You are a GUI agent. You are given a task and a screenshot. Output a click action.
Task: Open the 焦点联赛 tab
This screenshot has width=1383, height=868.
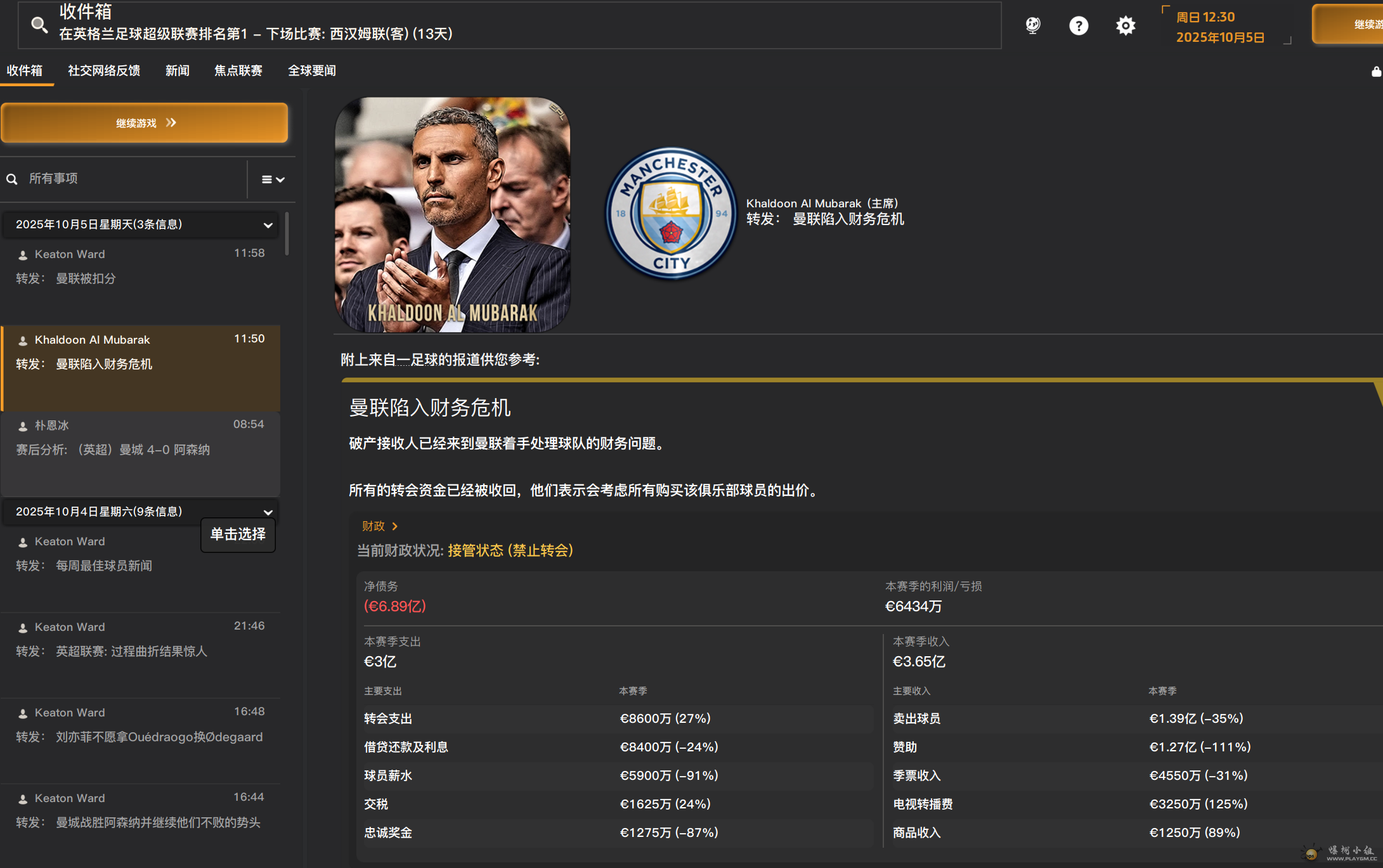(238, 70)
